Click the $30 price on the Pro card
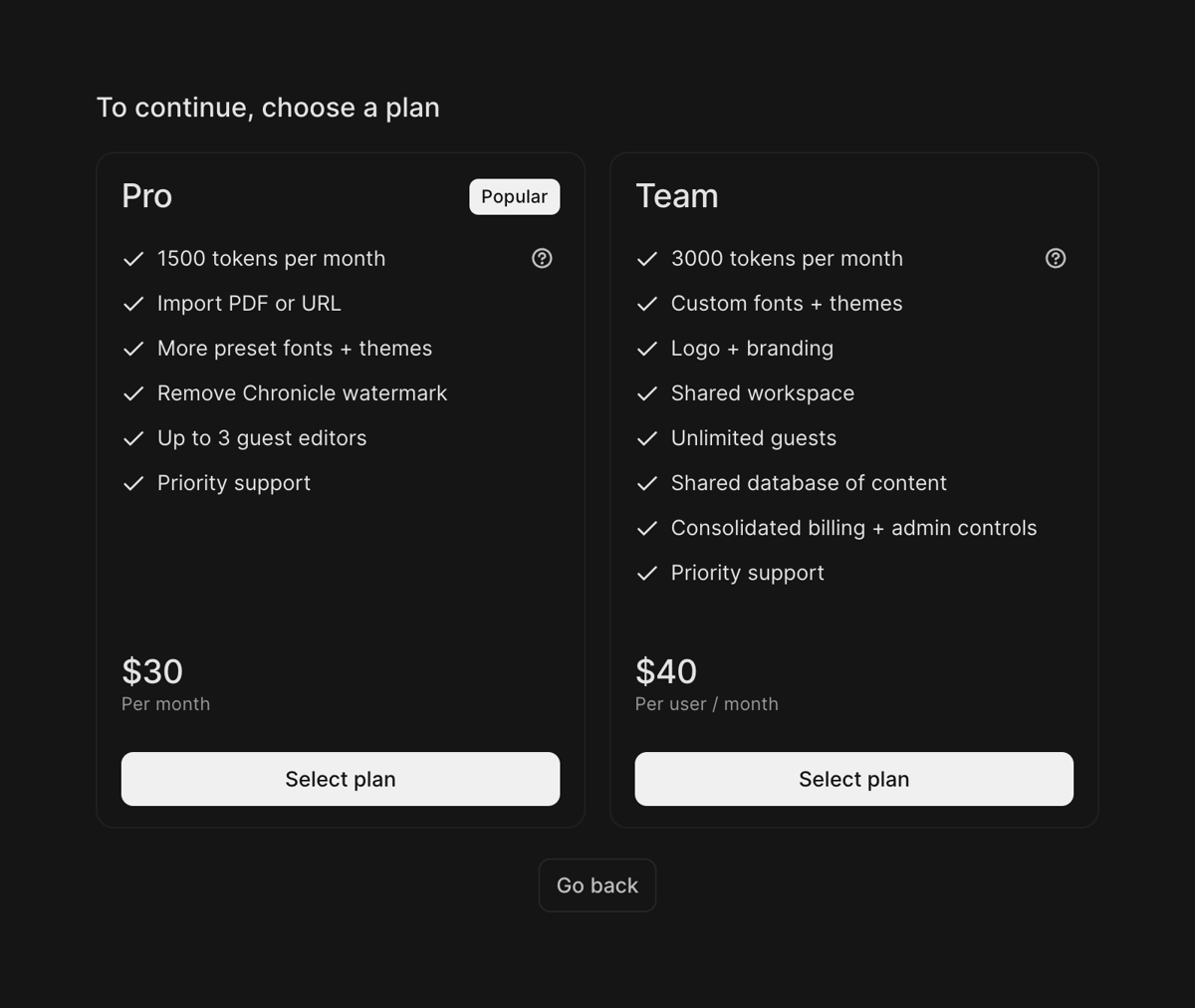1195x1008 pixels. [x=152, y=671]
